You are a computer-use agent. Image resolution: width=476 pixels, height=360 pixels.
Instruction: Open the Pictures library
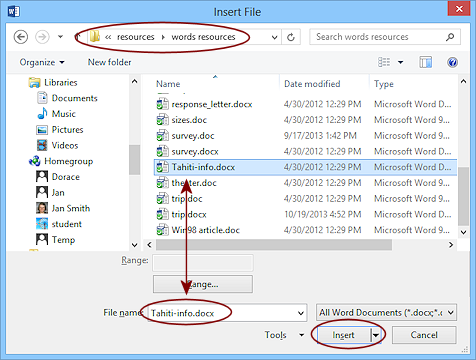pos(67,129)
